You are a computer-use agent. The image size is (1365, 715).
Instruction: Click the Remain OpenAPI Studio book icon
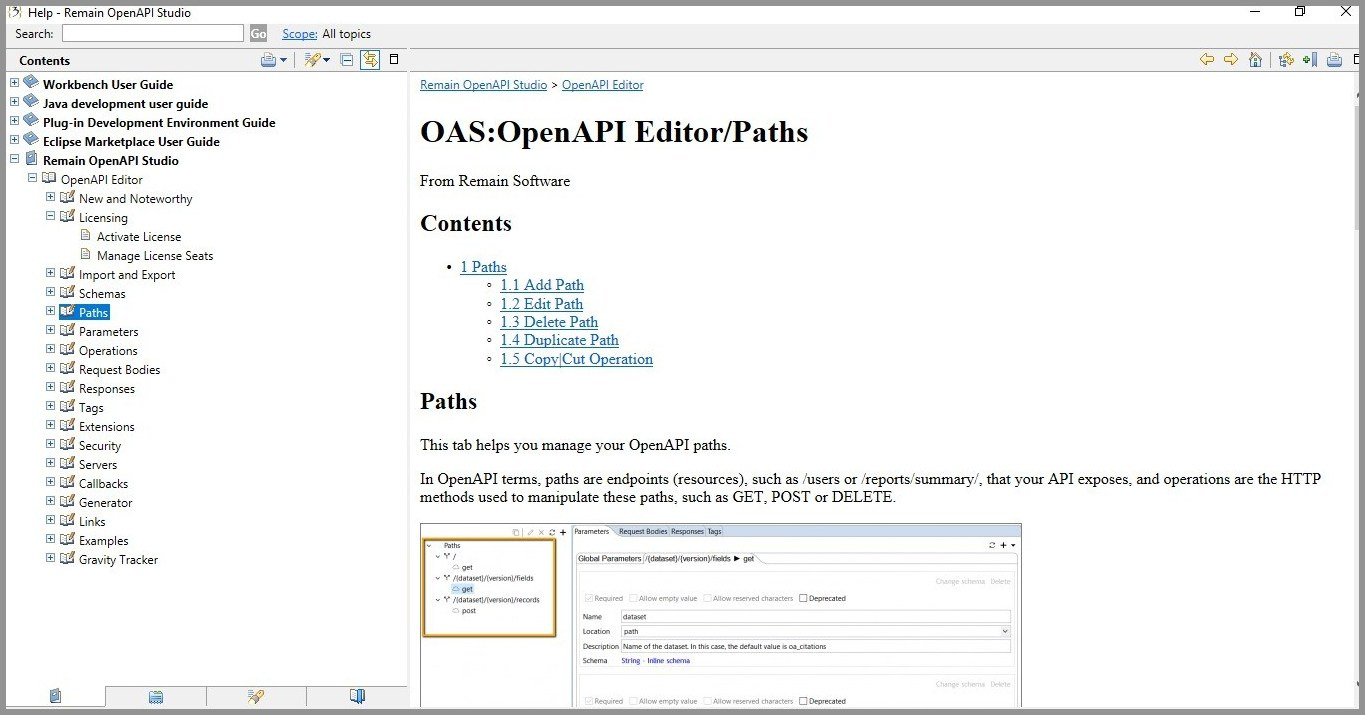[x=31, y=159]
